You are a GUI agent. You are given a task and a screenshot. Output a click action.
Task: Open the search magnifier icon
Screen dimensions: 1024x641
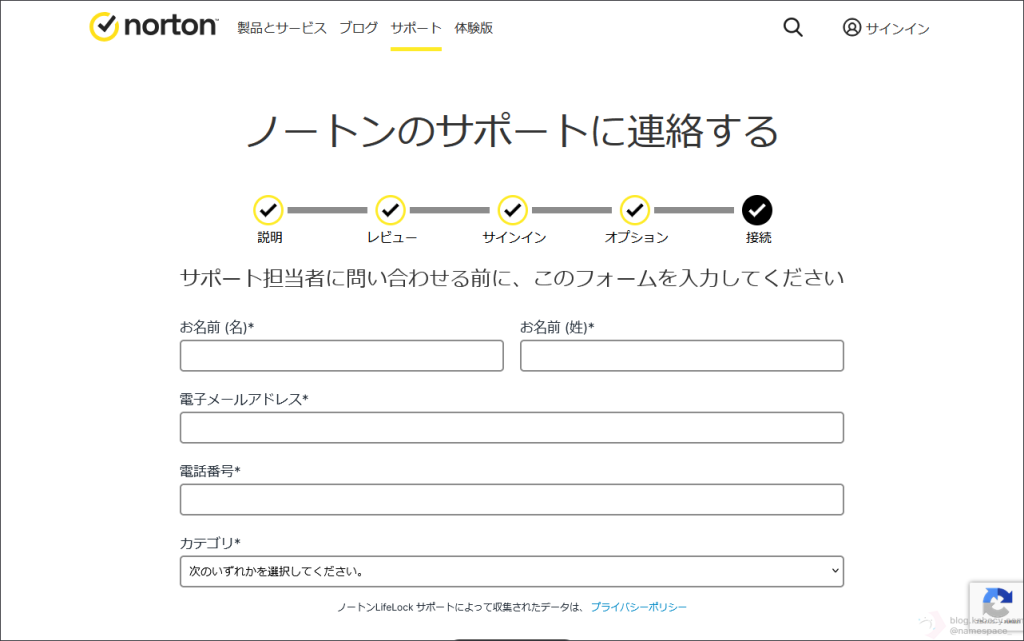(x=793, y=28)
